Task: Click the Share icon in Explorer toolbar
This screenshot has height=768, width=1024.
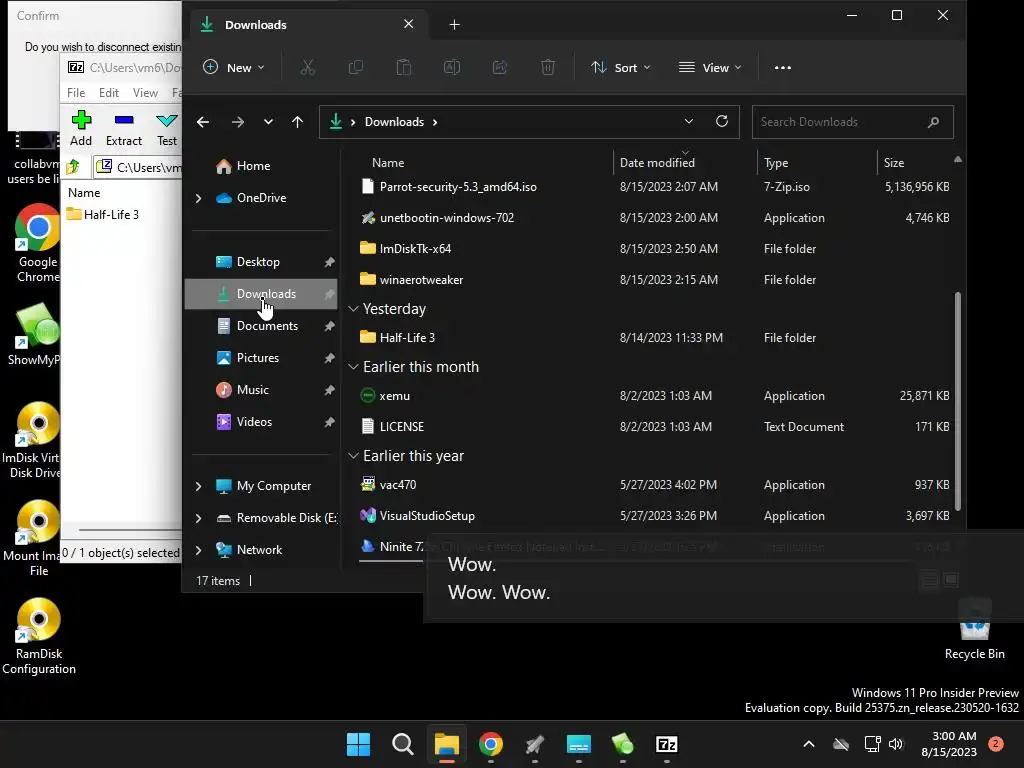Action: click(x=500, y=67)
